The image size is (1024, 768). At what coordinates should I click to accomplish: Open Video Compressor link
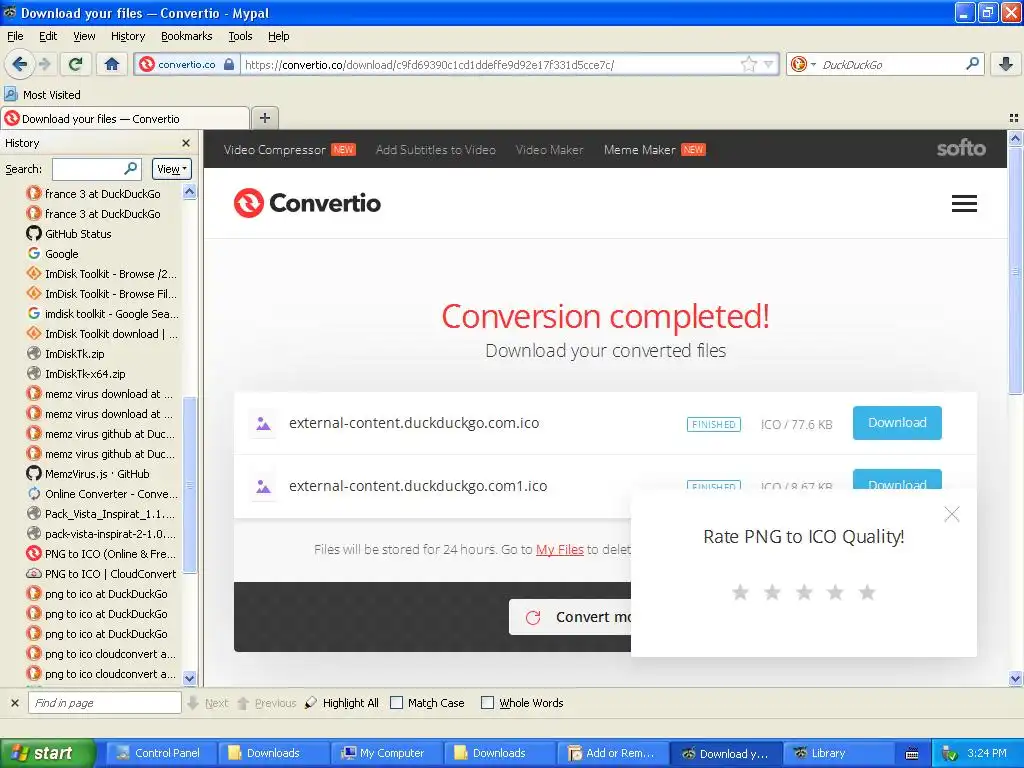click(274, 150)
